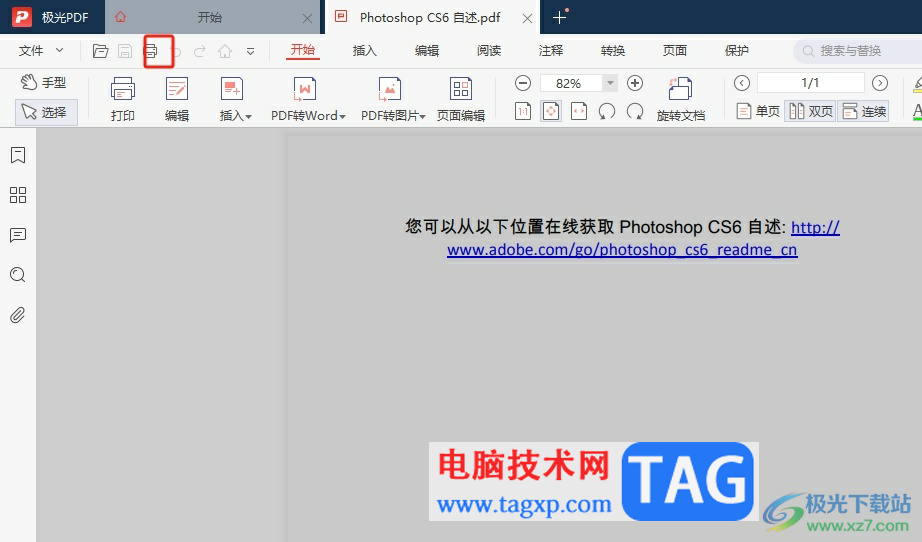Switch to the 开始 ribbon tab
This screenshot has height=542, width=922.
pyautogui.click(x=303, y=50)
